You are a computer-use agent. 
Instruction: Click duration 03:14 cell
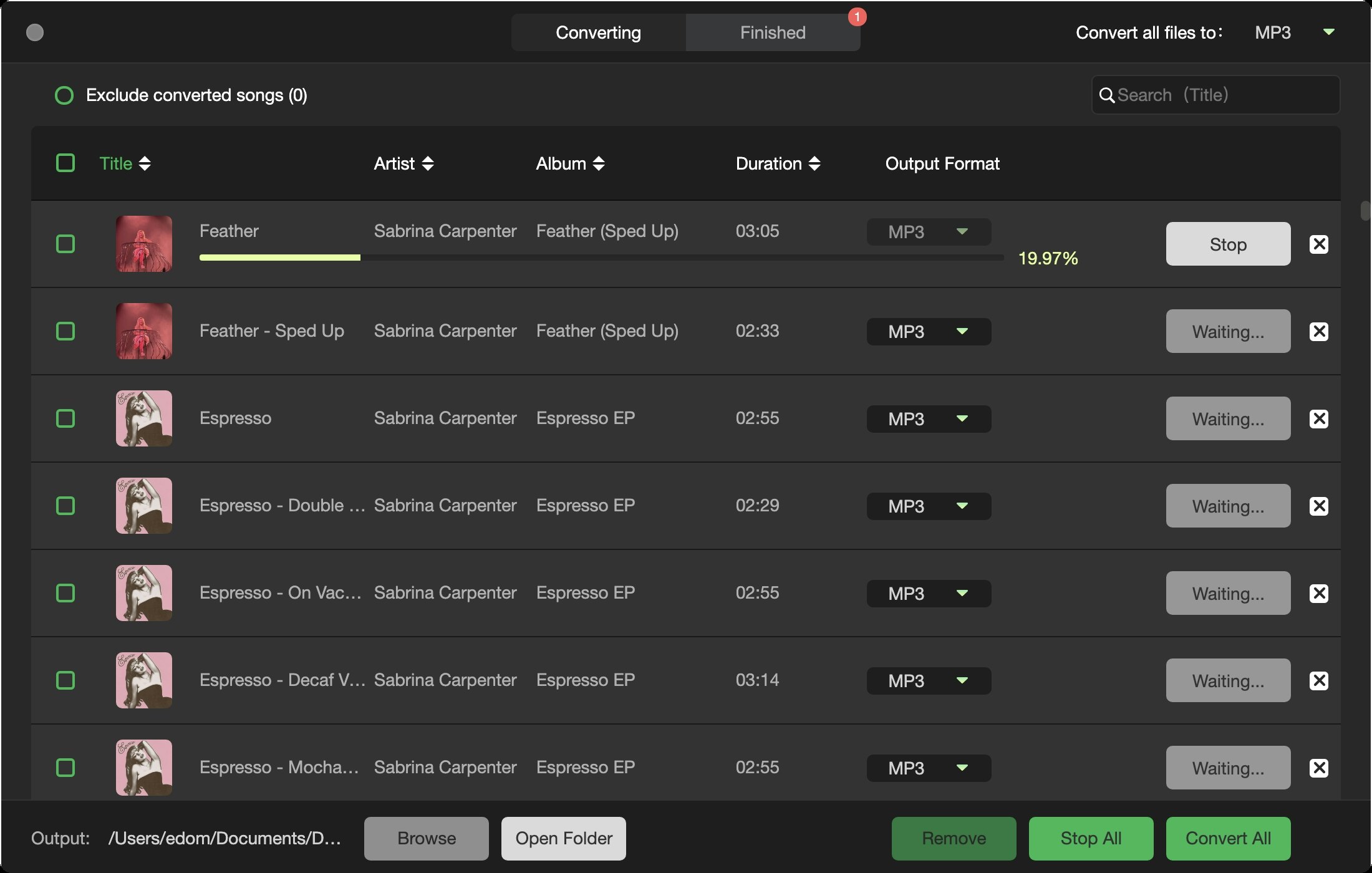point(758,680)
